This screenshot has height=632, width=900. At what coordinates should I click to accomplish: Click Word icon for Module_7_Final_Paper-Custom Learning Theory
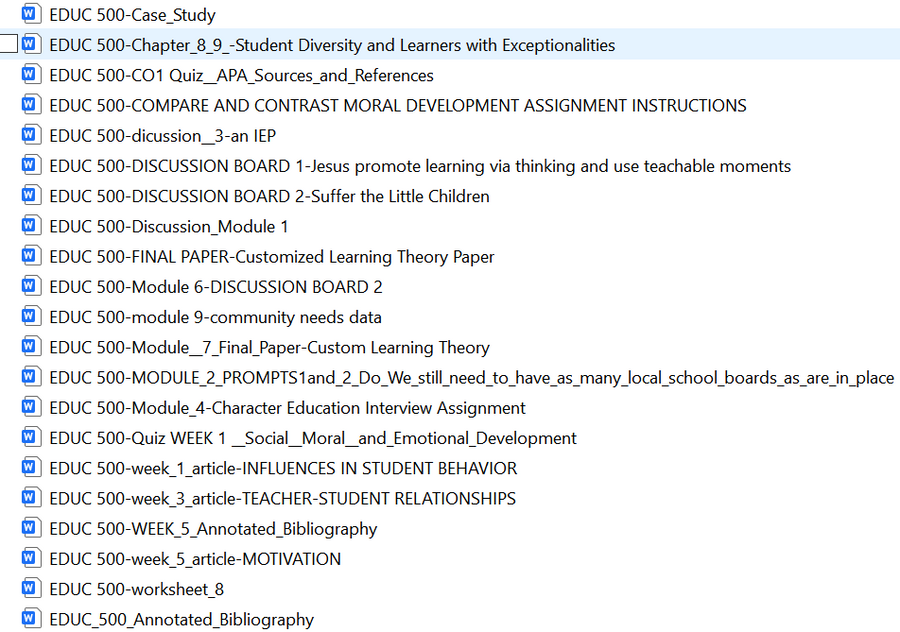tap(31, 346)
